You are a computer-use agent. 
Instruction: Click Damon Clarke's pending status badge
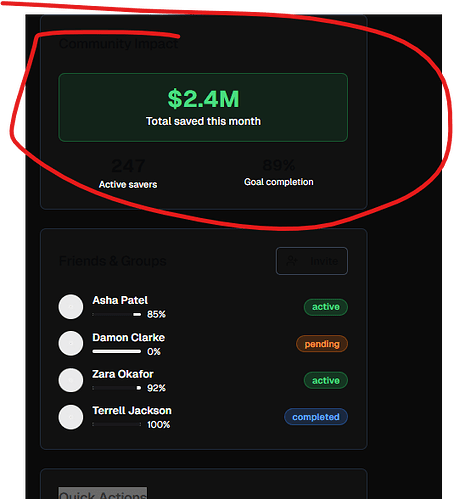coord(322,344)
